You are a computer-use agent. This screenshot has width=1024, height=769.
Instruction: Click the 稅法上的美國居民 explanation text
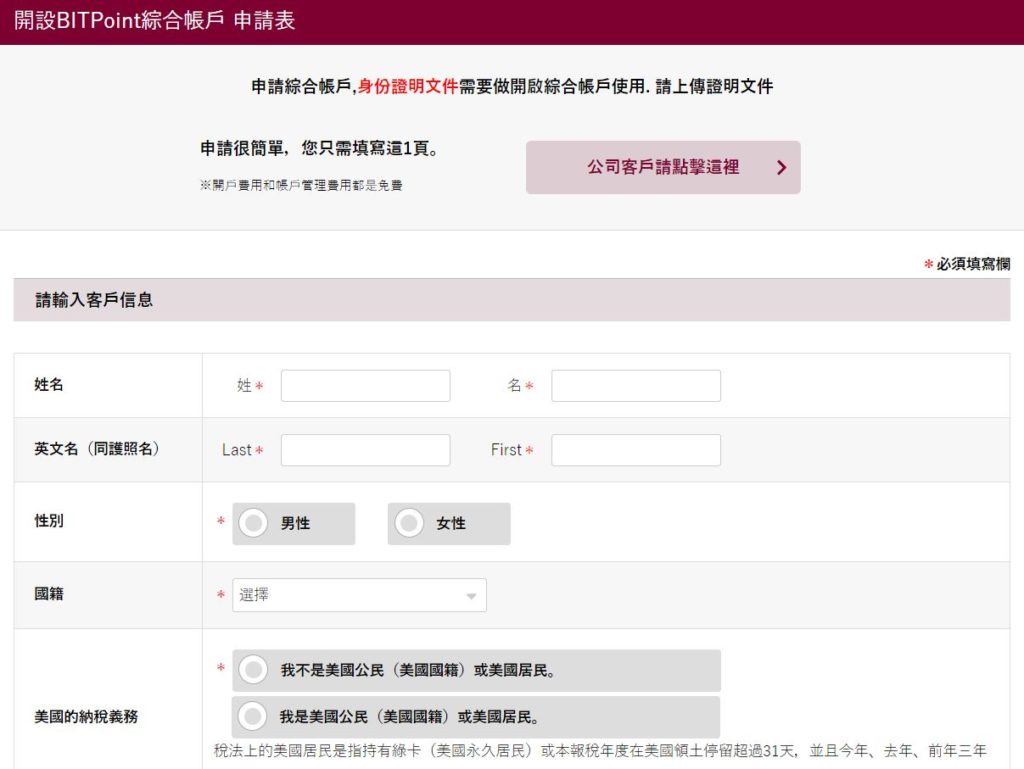(x=600, y=751)
